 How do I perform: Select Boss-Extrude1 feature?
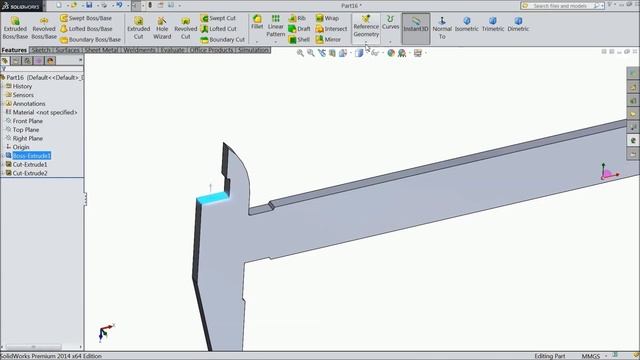click(x=28, y=156)
